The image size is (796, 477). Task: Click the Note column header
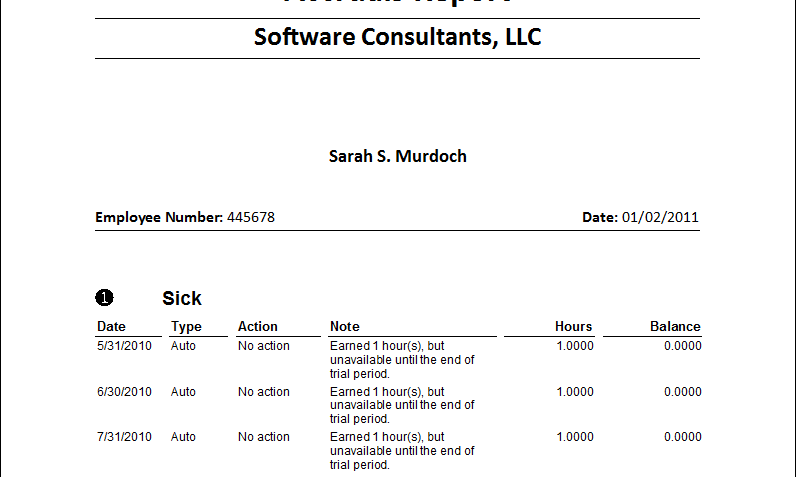(x=345, y=326)
